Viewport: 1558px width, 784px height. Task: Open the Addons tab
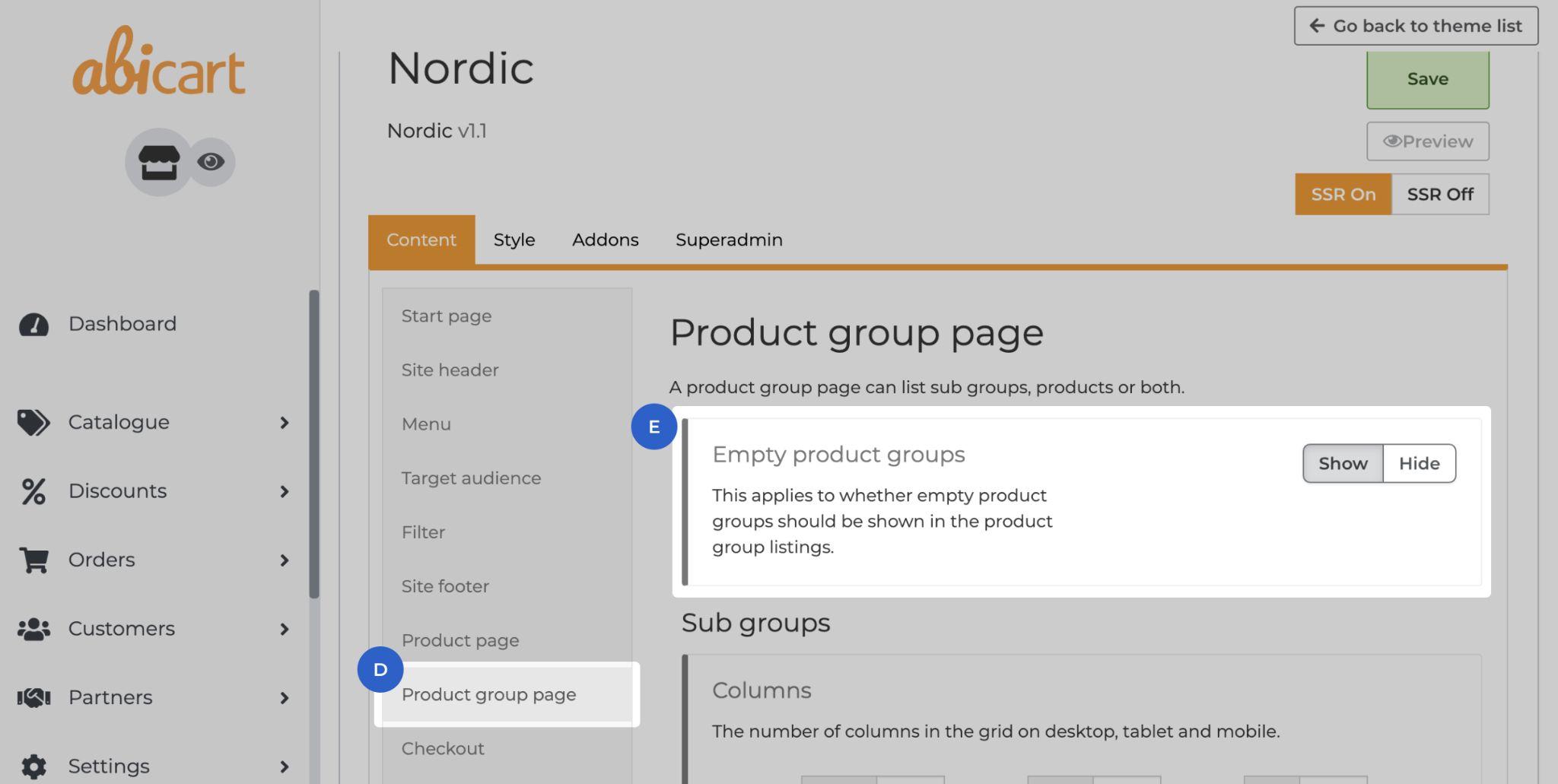click(x=605, y=240)
